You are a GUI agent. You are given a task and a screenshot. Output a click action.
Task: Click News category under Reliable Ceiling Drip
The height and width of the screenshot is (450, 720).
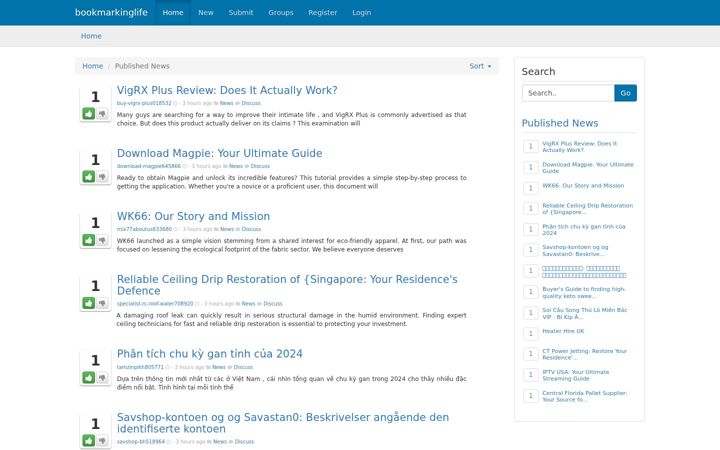(248, 304)
